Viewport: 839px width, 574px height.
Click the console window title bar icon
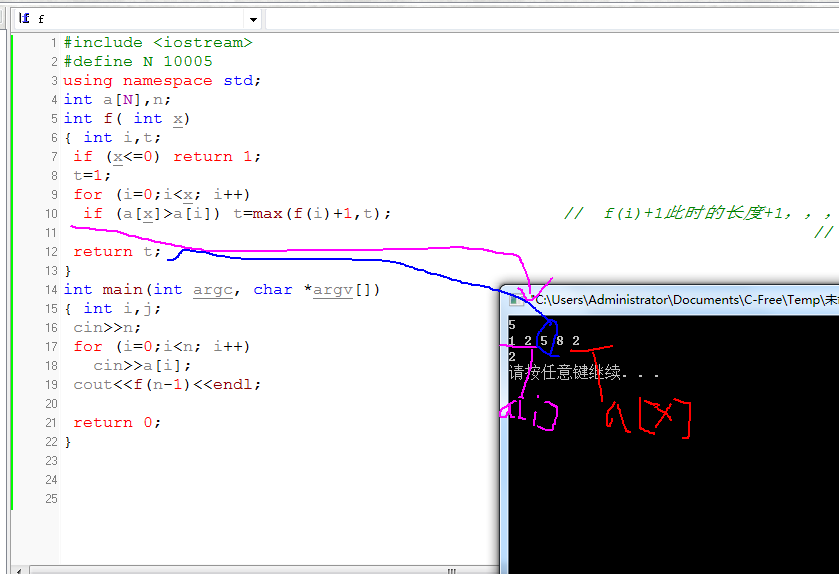tap(516, 300)
